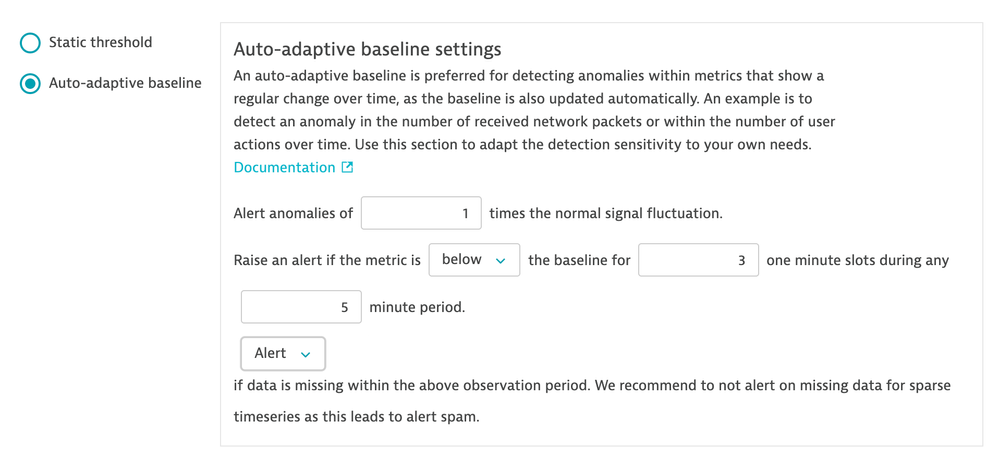Focus the minute period input showing 5
This screenshot has width=999, height=452.
tap(301, 307)
